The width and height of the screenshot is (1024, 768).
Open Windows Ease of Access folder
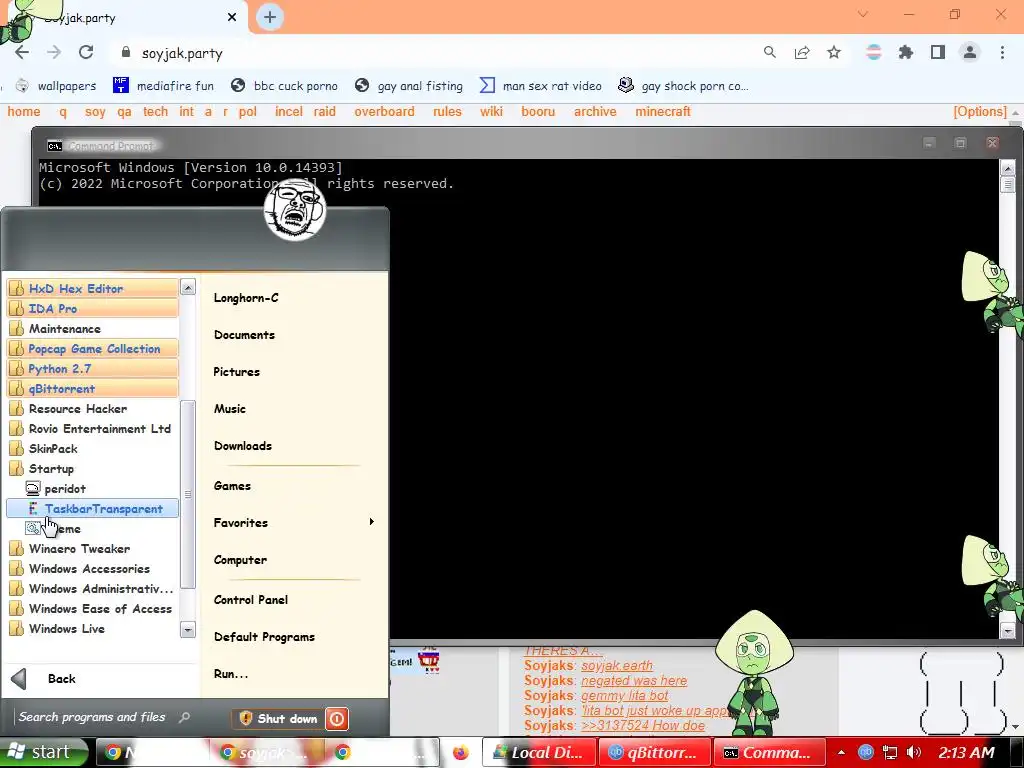coord(93,609)
